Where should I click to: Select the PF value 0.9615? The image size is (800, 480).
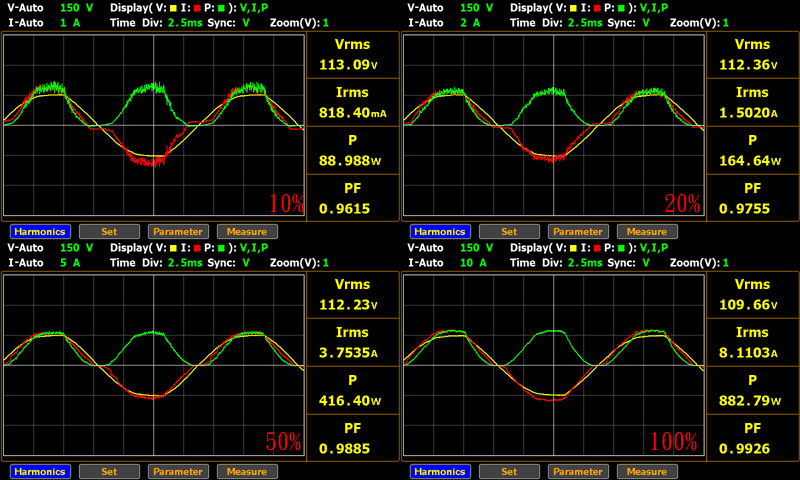point(344,209)
